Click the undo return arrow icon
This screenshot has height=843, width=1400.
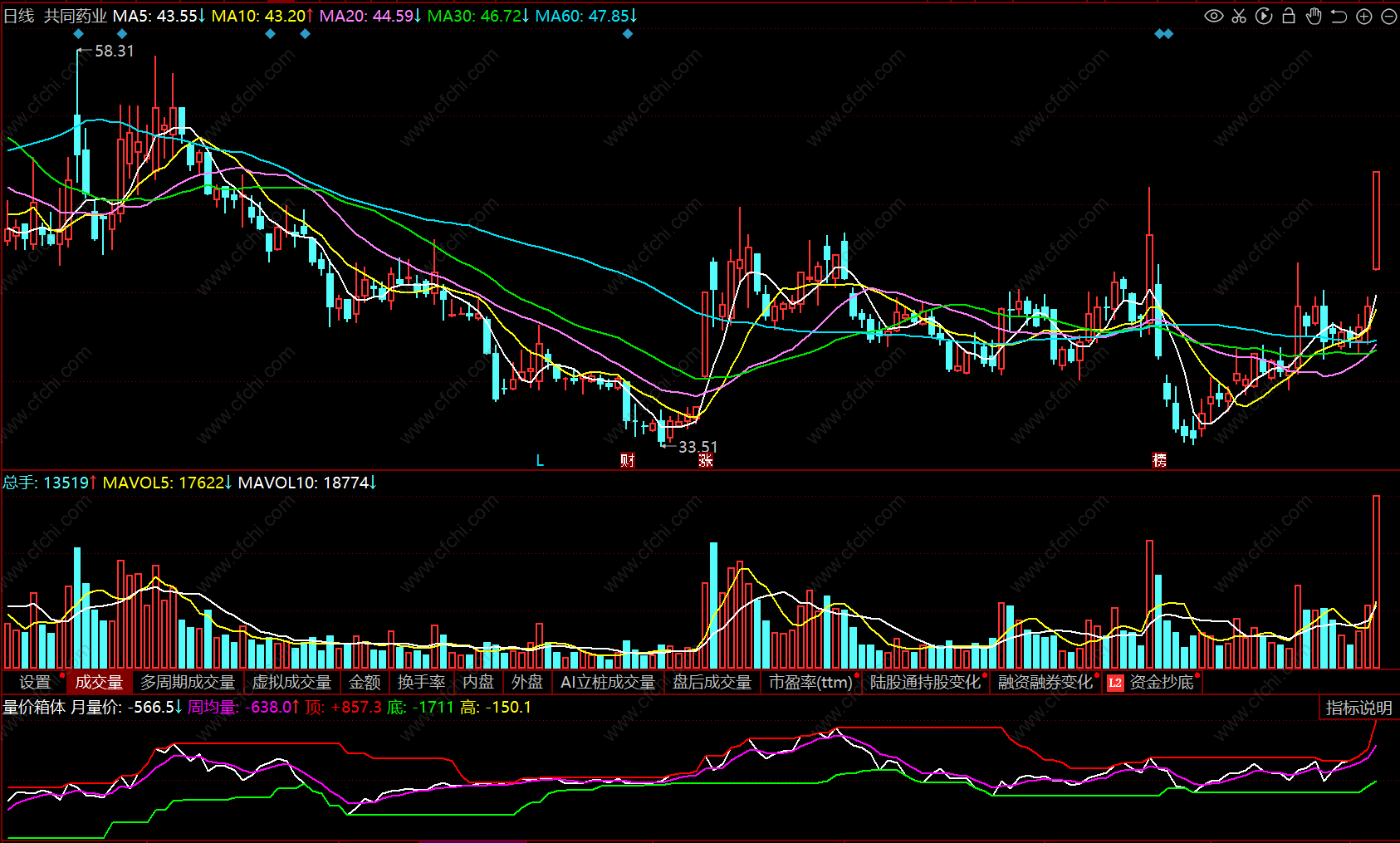point(1339,16)
